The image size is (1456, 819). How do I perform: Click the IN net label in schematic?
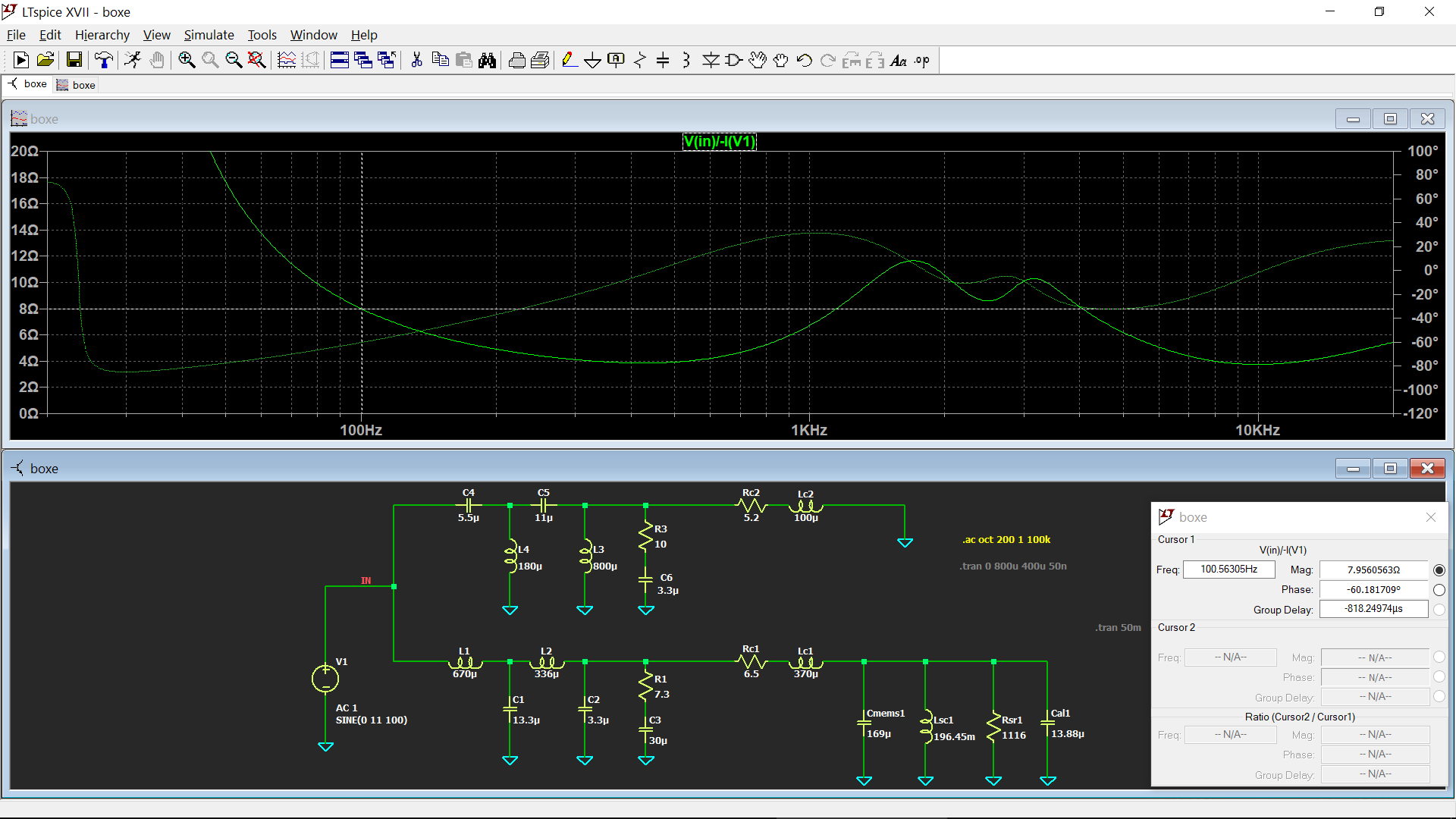click(366, 580)
